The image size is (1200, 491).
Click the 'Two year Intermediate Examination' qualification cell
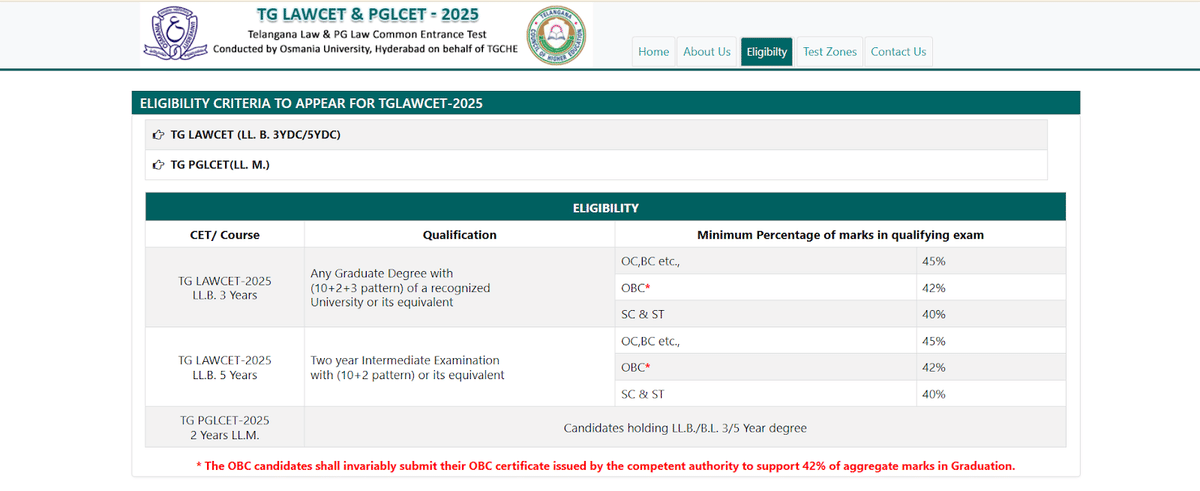(459, 367)
